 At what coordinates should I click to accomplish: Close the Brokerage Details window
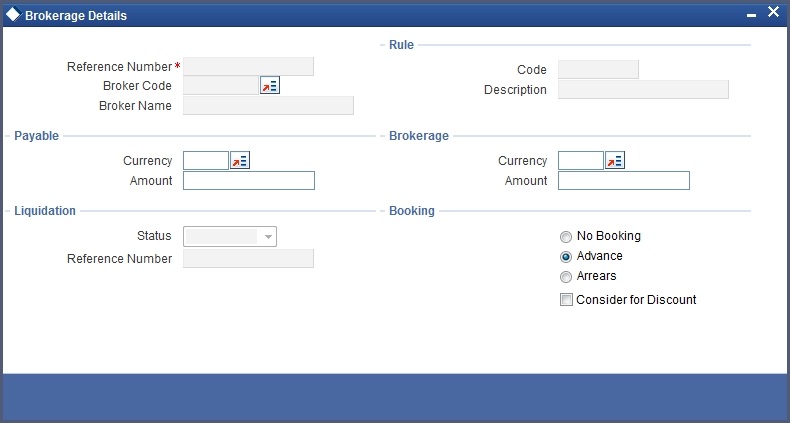click(x=773, y=12)
